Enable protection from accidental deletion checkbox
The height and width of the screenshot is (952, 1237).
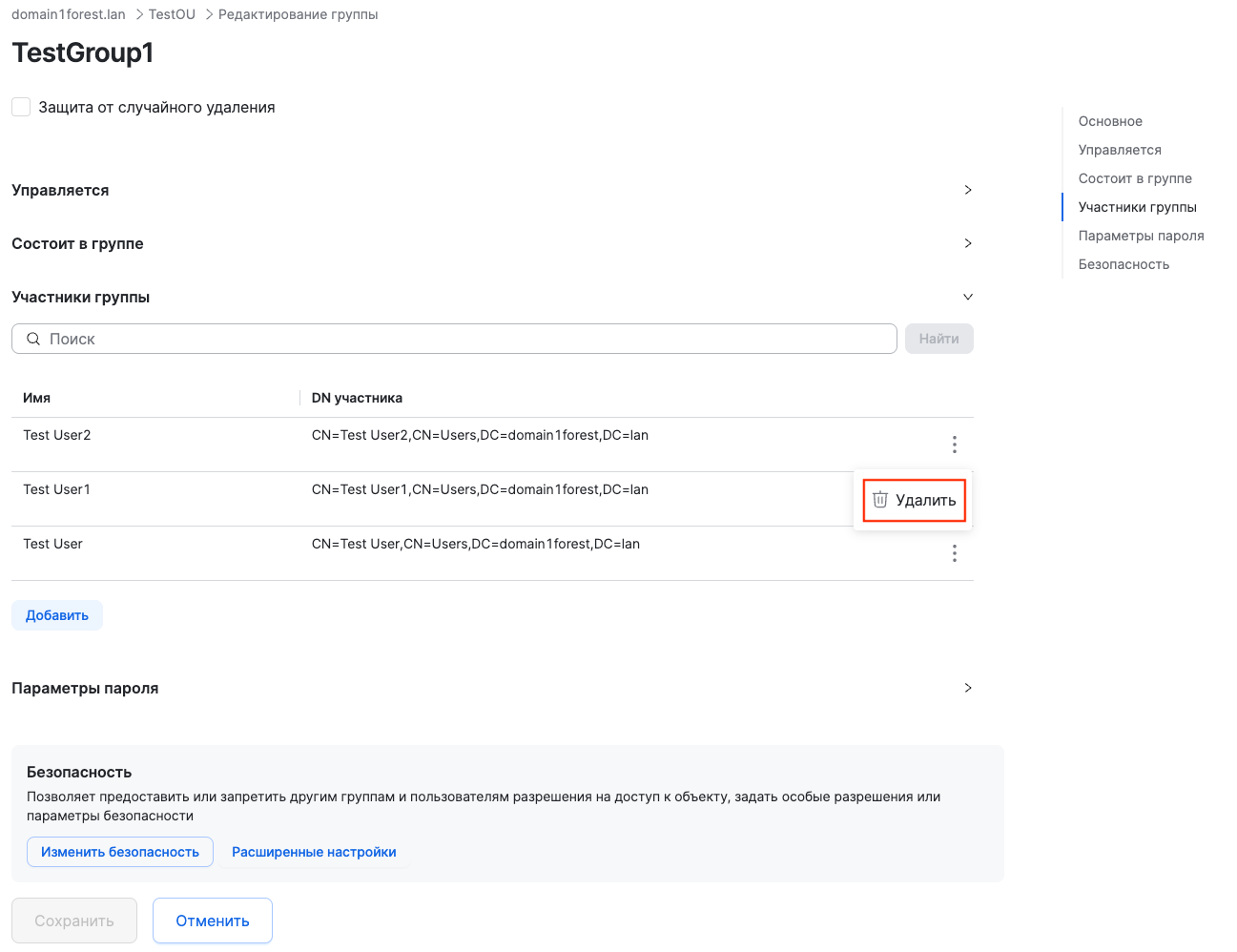pos(21,107)
